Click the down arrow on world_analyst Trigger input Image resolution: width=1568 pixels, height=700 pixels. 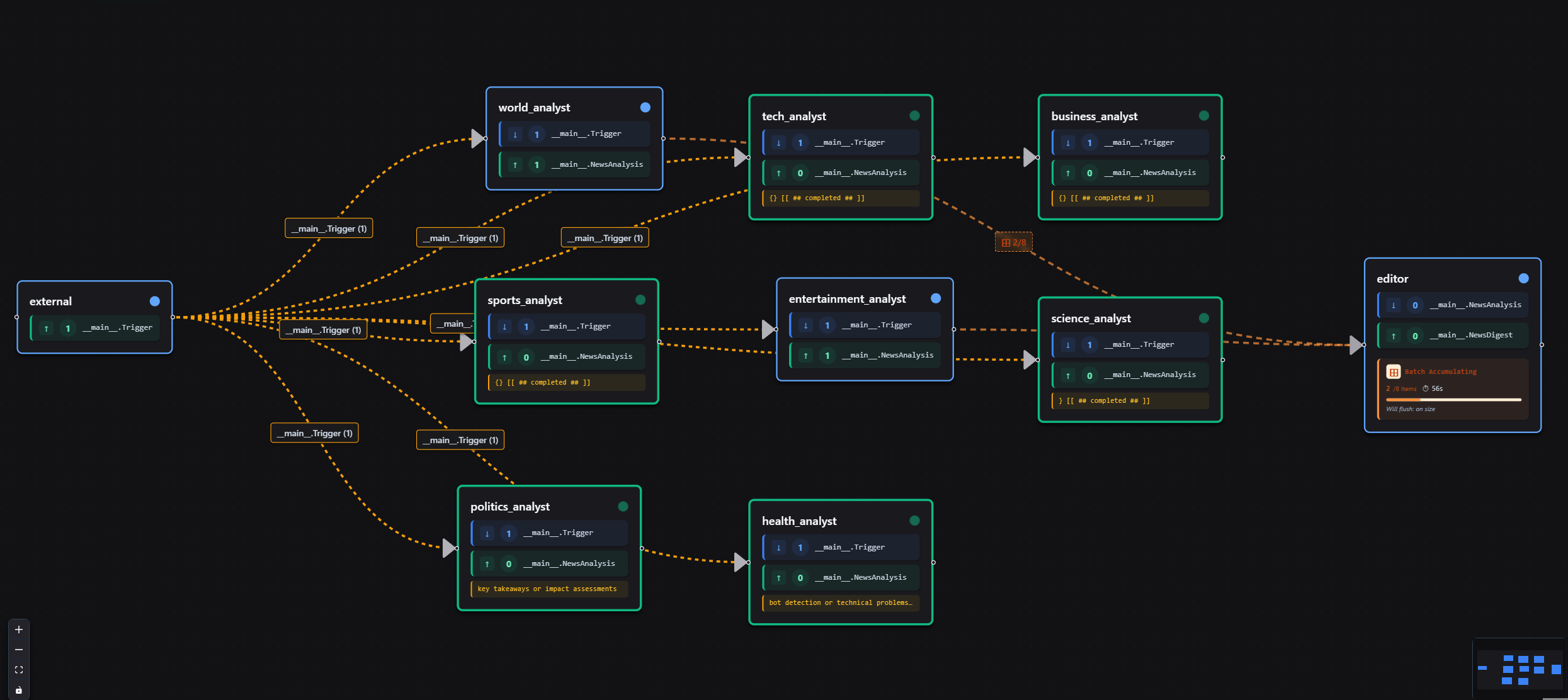[515, 134]
